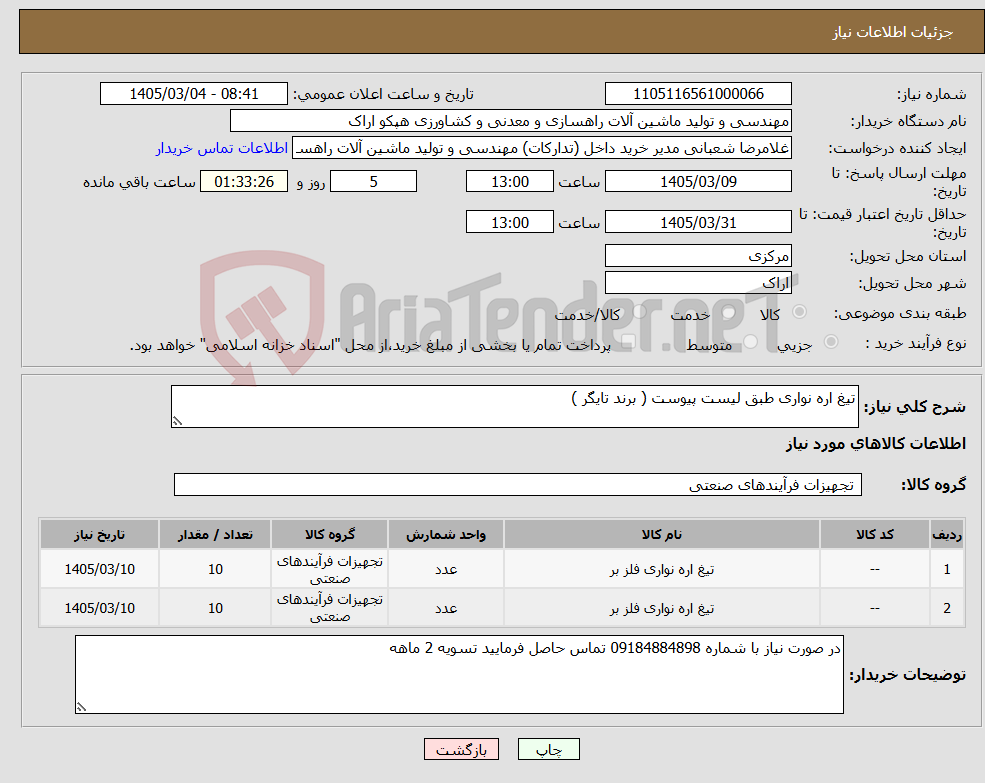This screenshot has height=783, width=985.
Task: Click the تعداد / مقدار column header
Action: [x=215, y=534]
